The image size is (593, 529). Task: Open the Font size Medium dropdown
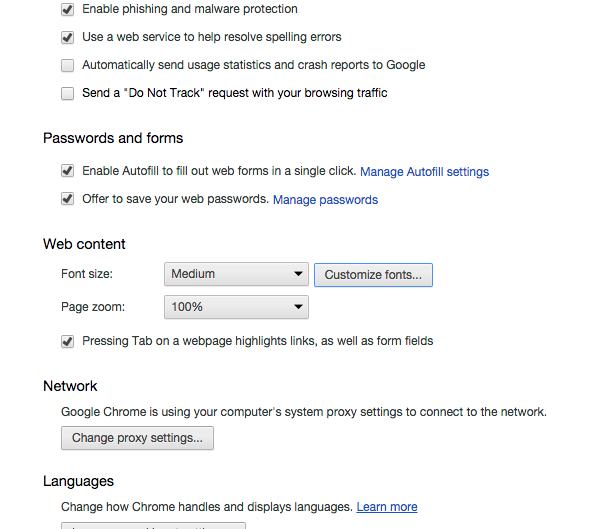click(236, 274)
